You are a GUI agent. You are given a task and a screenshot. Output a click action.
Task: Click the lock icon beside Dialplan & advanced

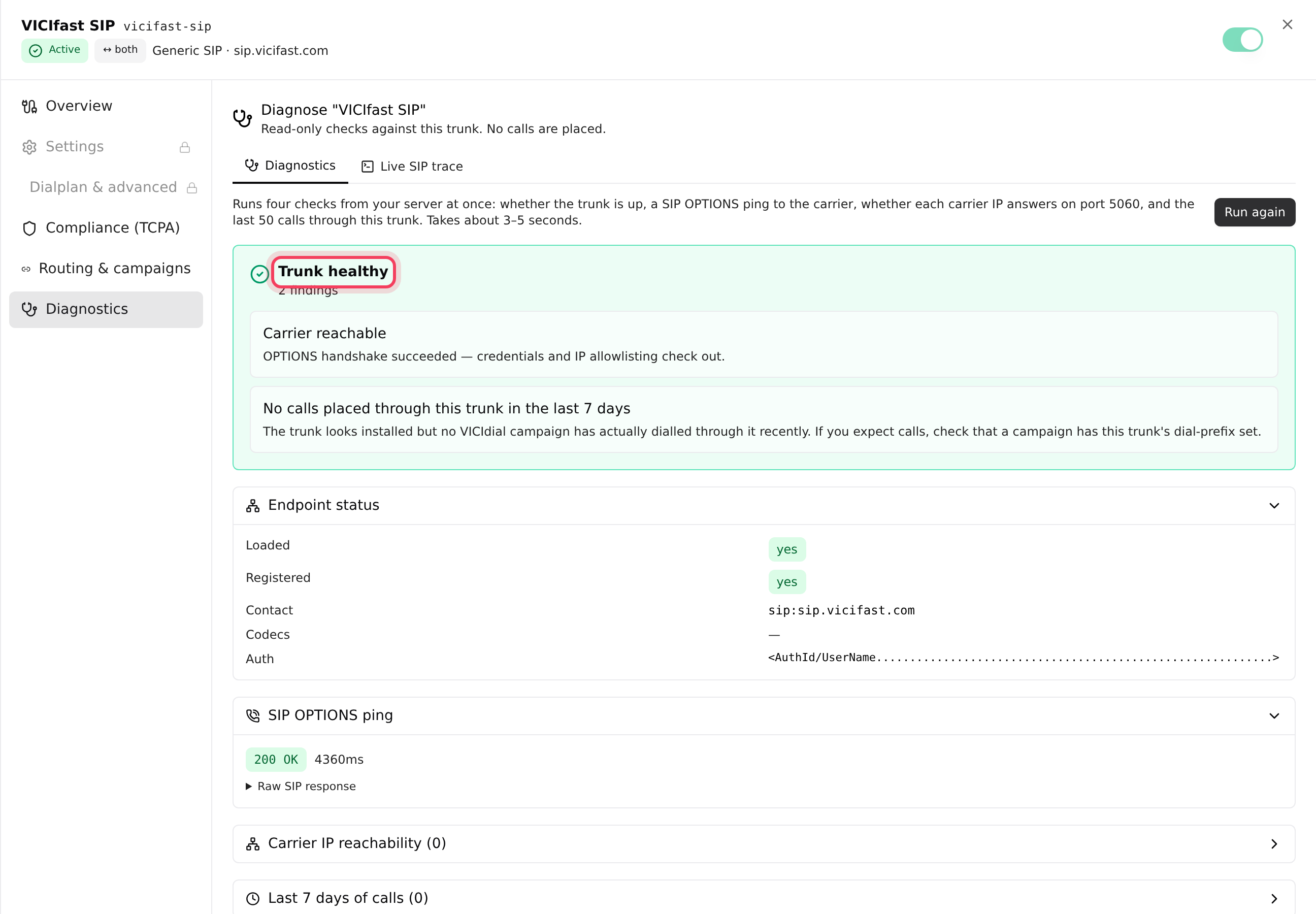(x=192, y=188)
